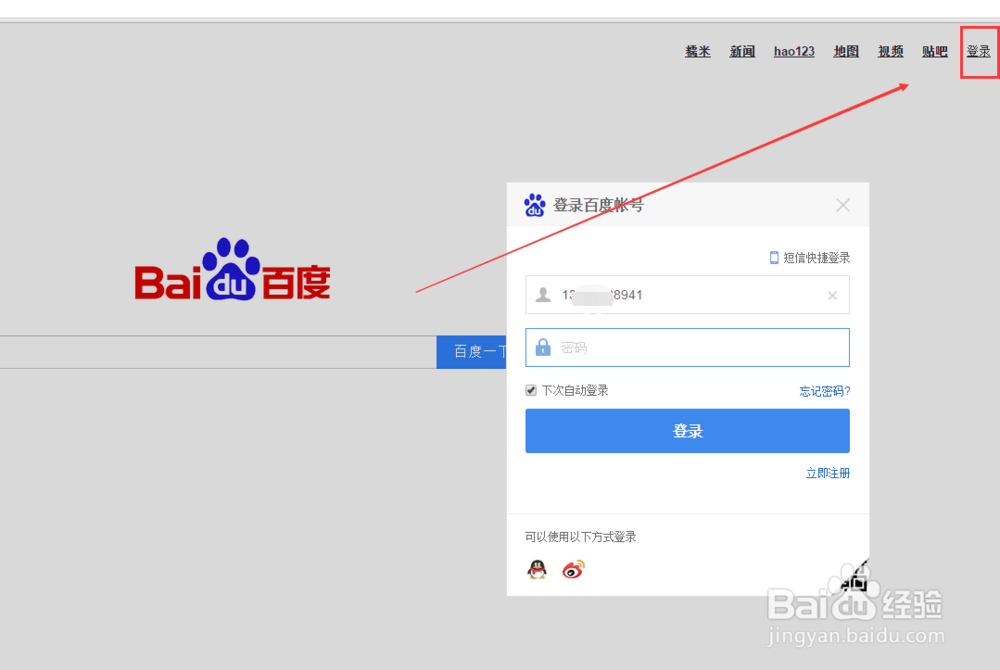
Task: Click the Baidu paw logo in dialog header
Action: pos(534,205)
